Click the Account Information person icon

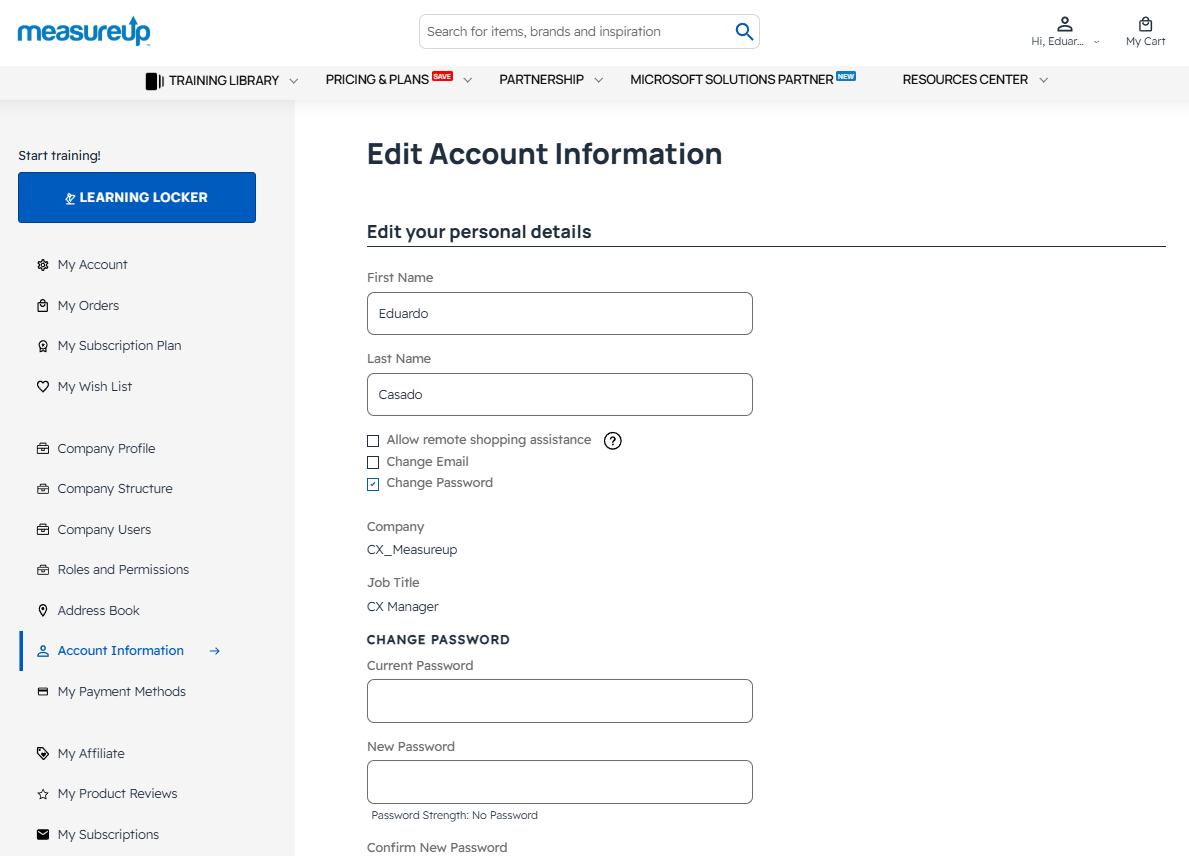pos(43,651)
